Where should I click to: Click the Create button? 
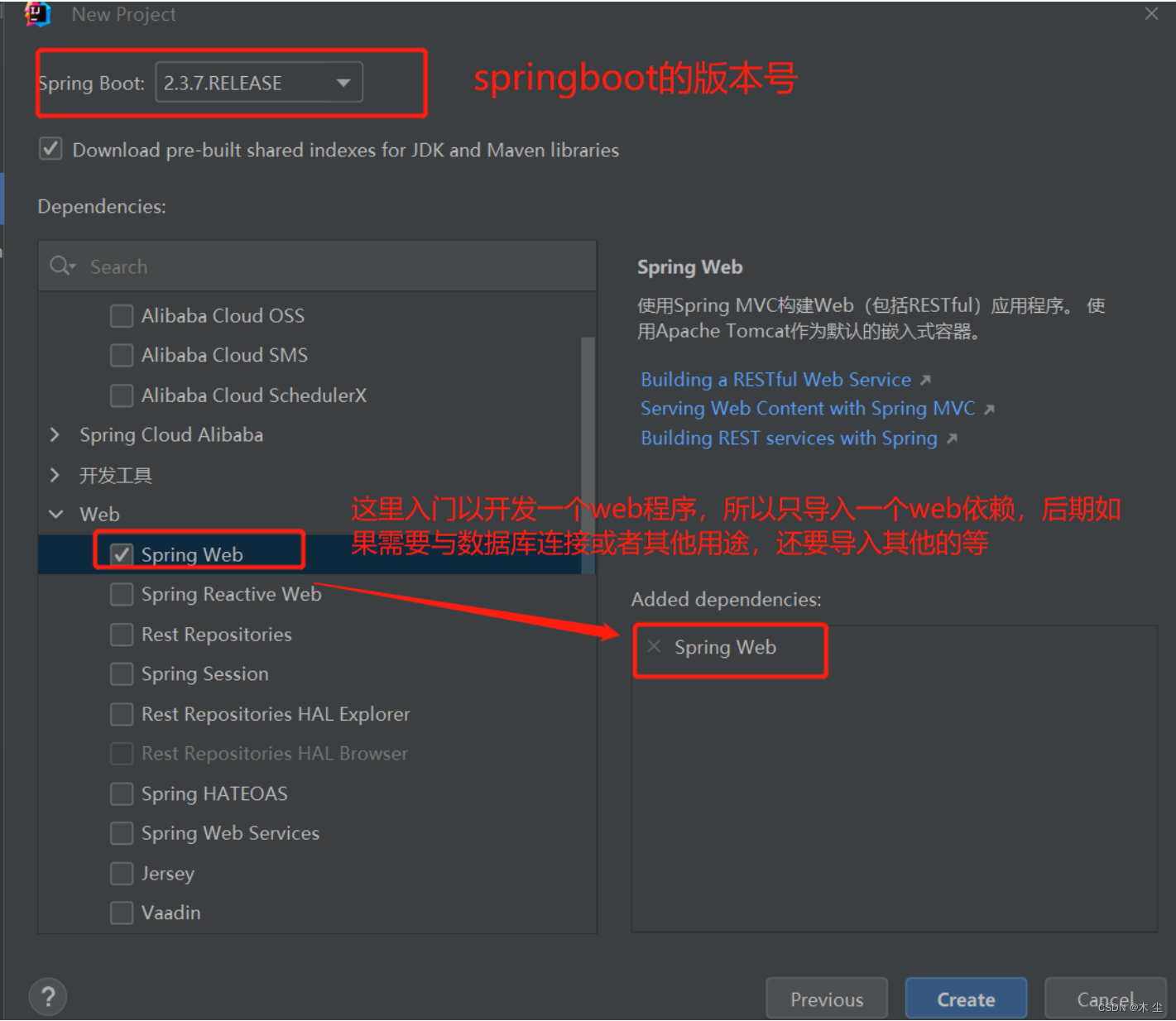[x=966, y=999]
